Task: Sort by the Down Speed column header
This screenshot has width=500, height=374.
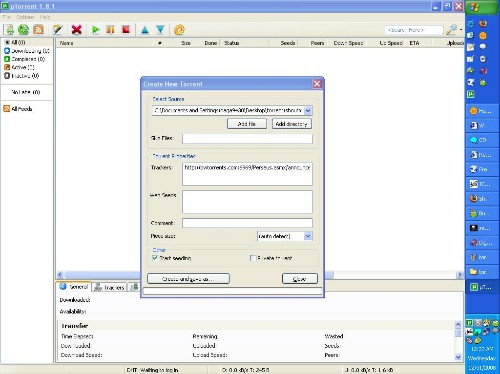Action: pos(348,43)
